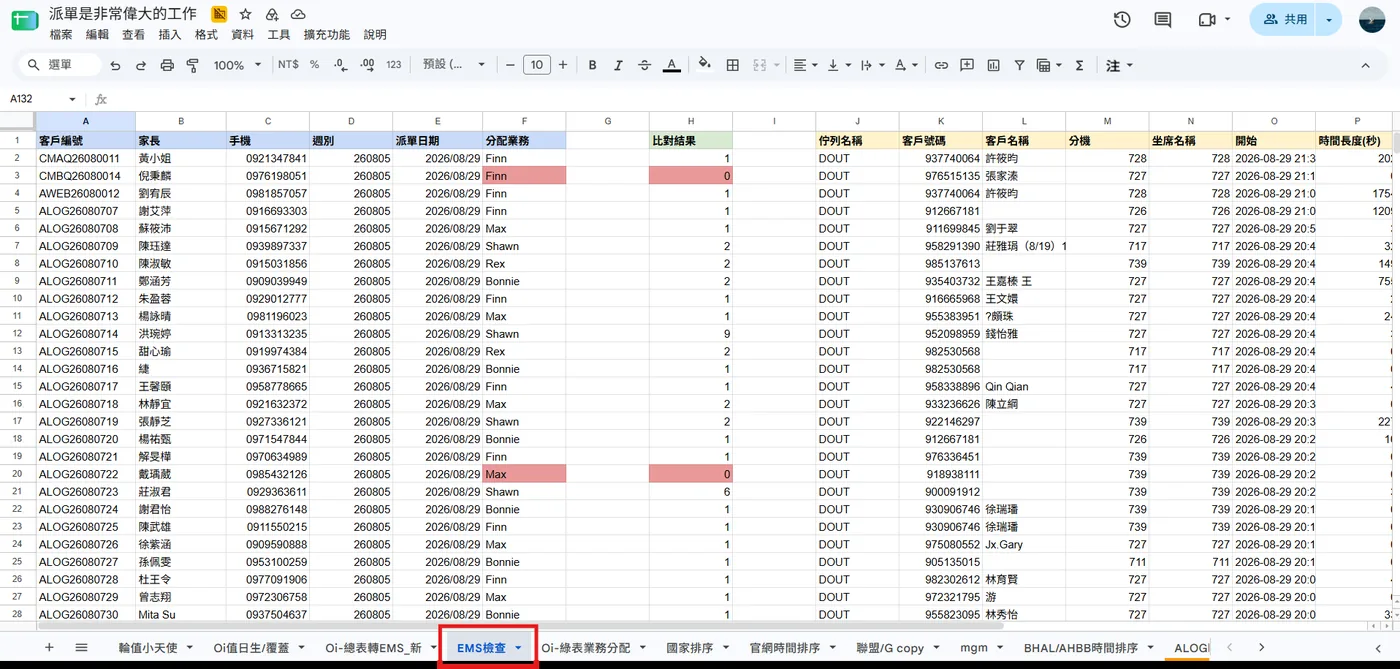Open the 檔案 menu

coord(61,34)
